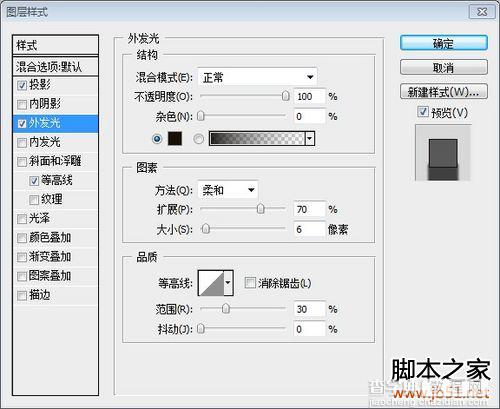
Task: Confirm with the 确定 OK button
Action: click(x=444, y=43)
